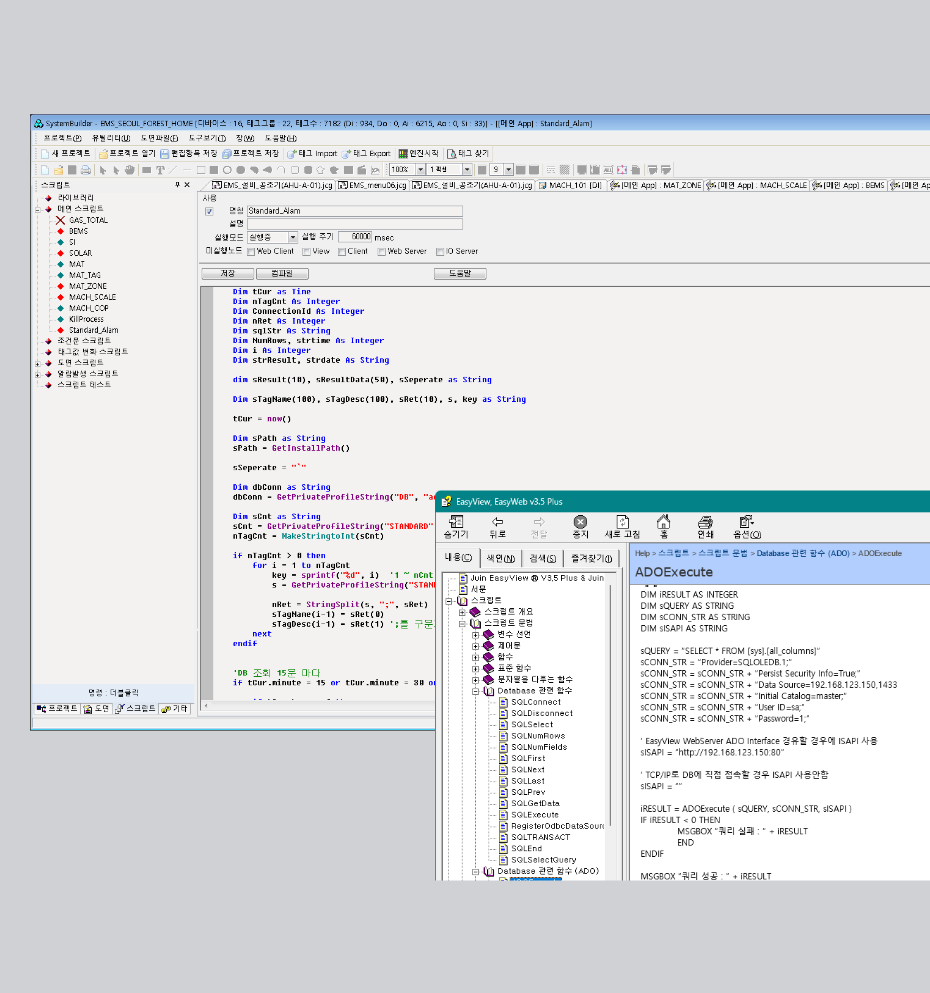
Task: Toggle the IO Server checkbox
Action: click(x=440, y=252)
